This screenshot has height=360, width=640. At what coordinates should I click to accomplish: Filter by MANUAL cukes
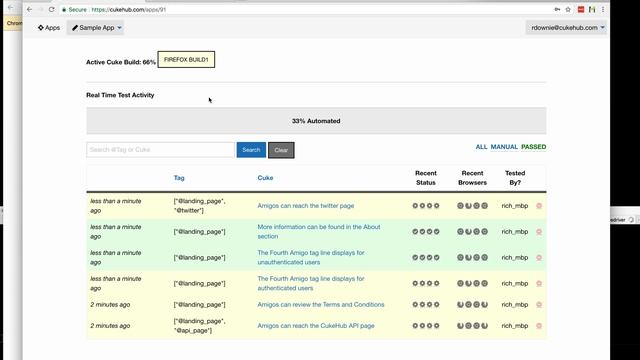[504, 147]
